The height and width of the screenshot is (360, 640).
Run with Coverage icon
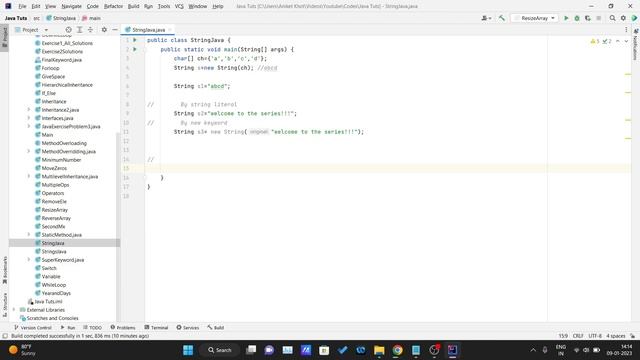[588, 18]
